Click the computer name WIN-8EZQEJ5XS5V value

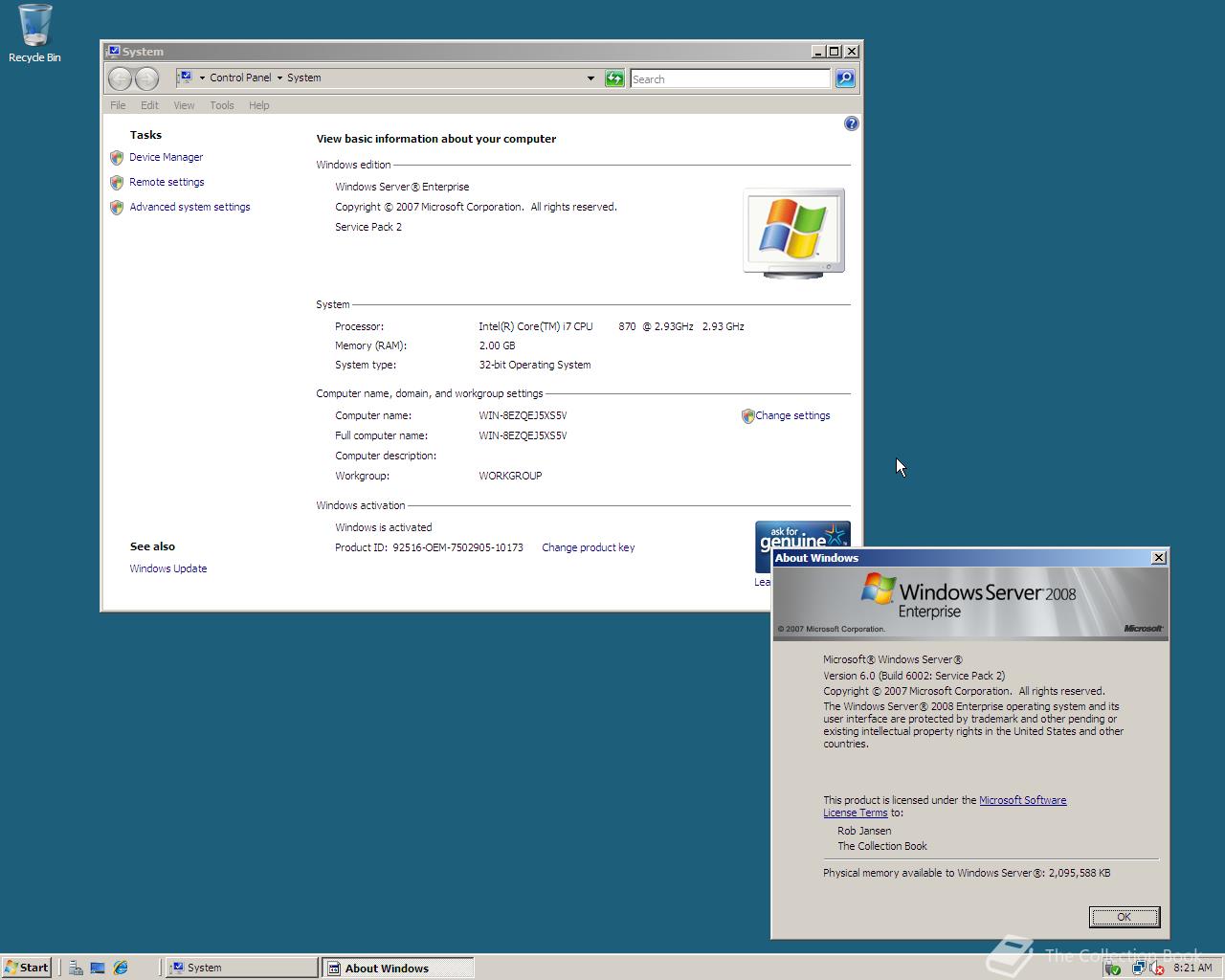coord(523,415)
